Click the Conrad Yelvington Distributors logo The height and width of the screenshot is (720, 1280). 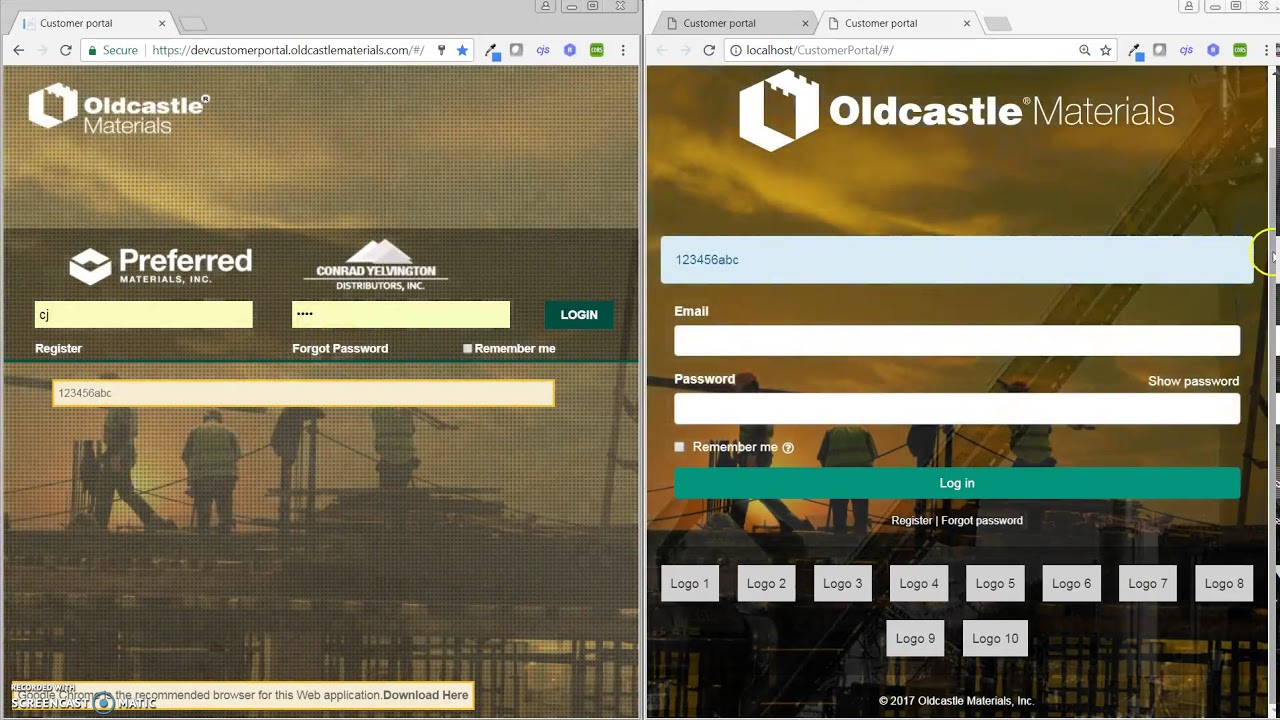tap(376, 265)
